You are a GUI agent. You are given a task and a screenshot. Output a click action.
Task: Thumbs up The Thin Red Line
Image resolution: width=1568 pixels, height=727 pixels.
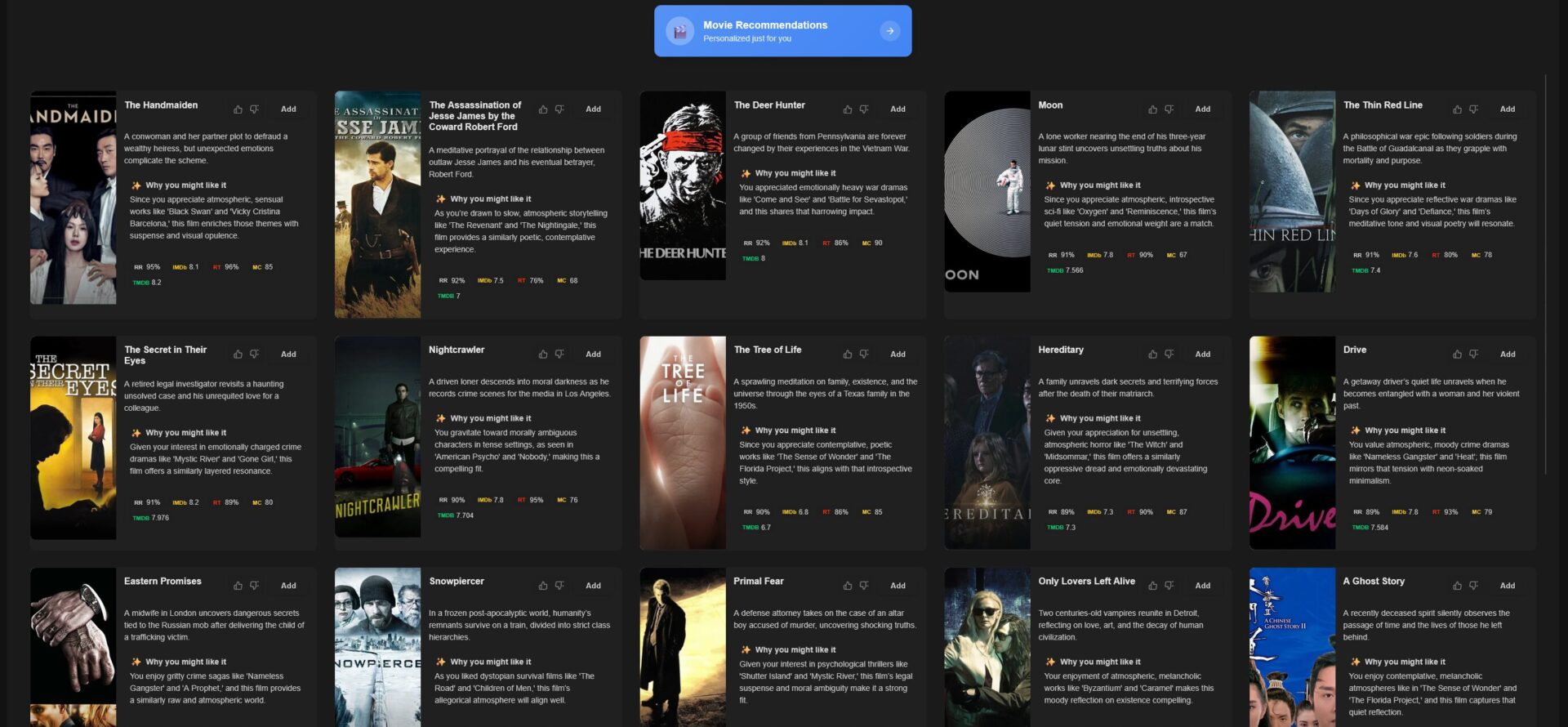[x=1457, y=109]
